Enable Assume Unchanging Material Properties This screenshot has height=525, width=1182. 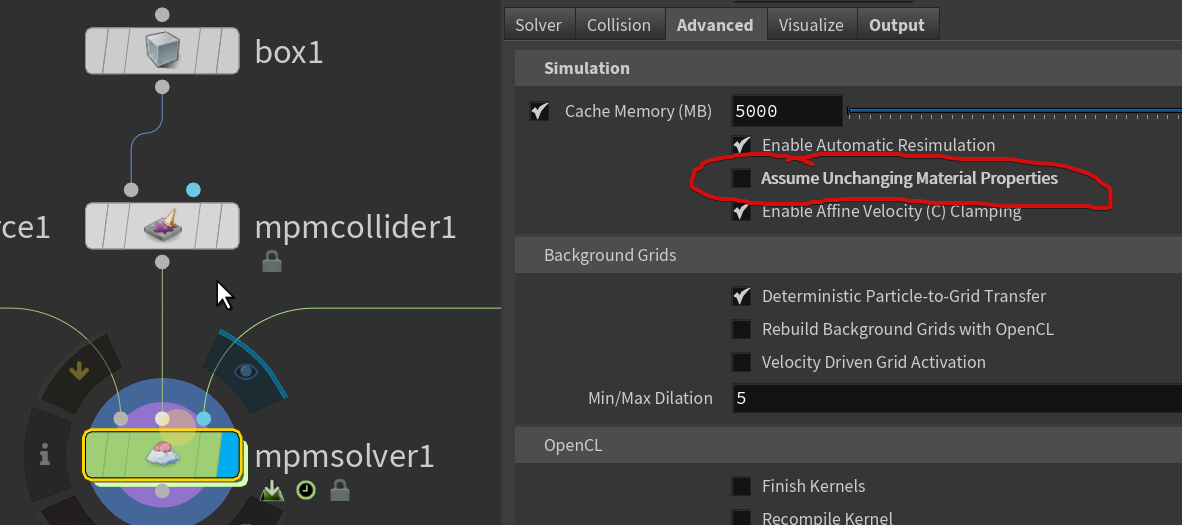point(742,178)
